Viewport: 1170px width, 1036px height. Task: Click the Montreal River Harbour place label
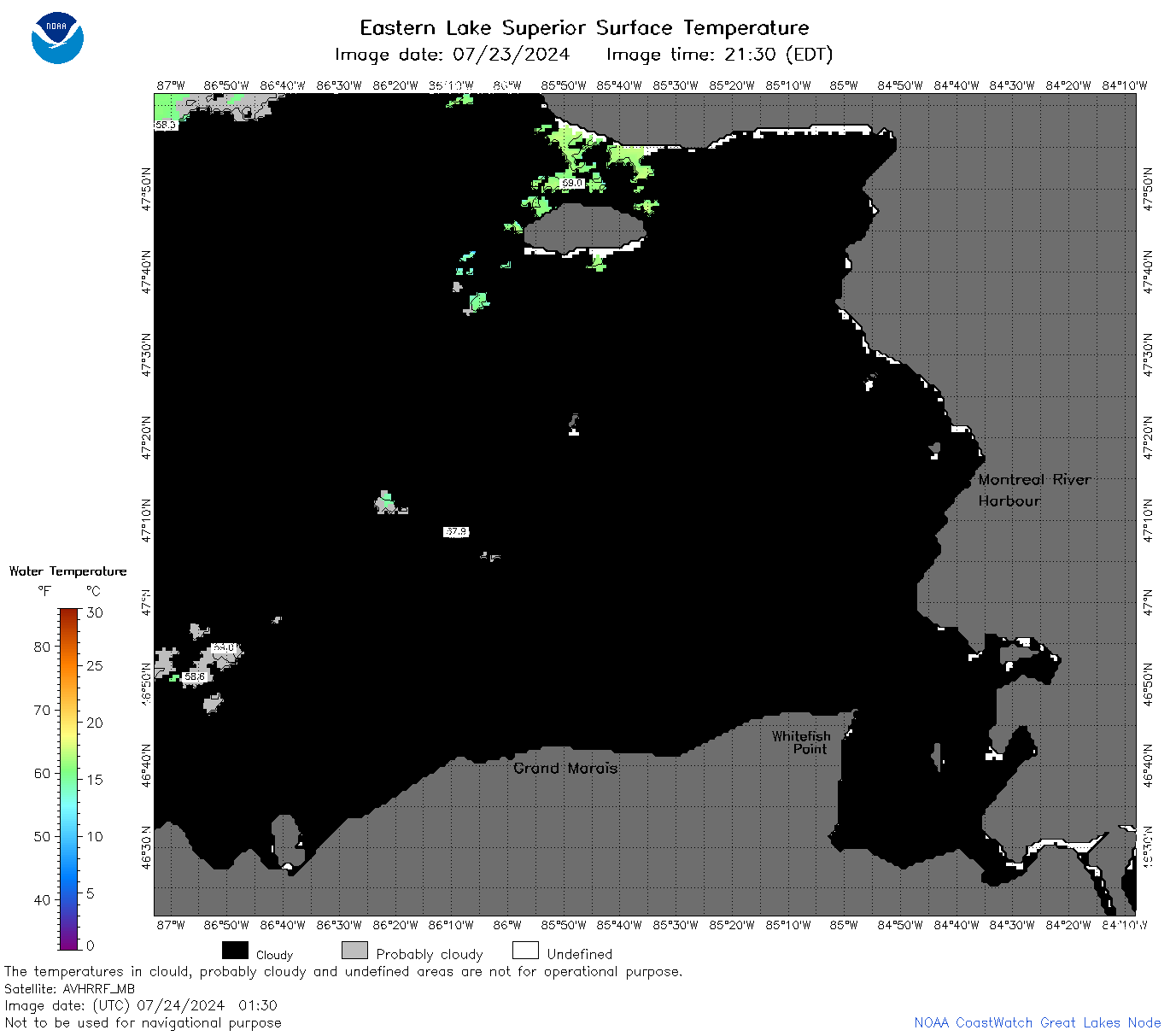point(1034,490)
